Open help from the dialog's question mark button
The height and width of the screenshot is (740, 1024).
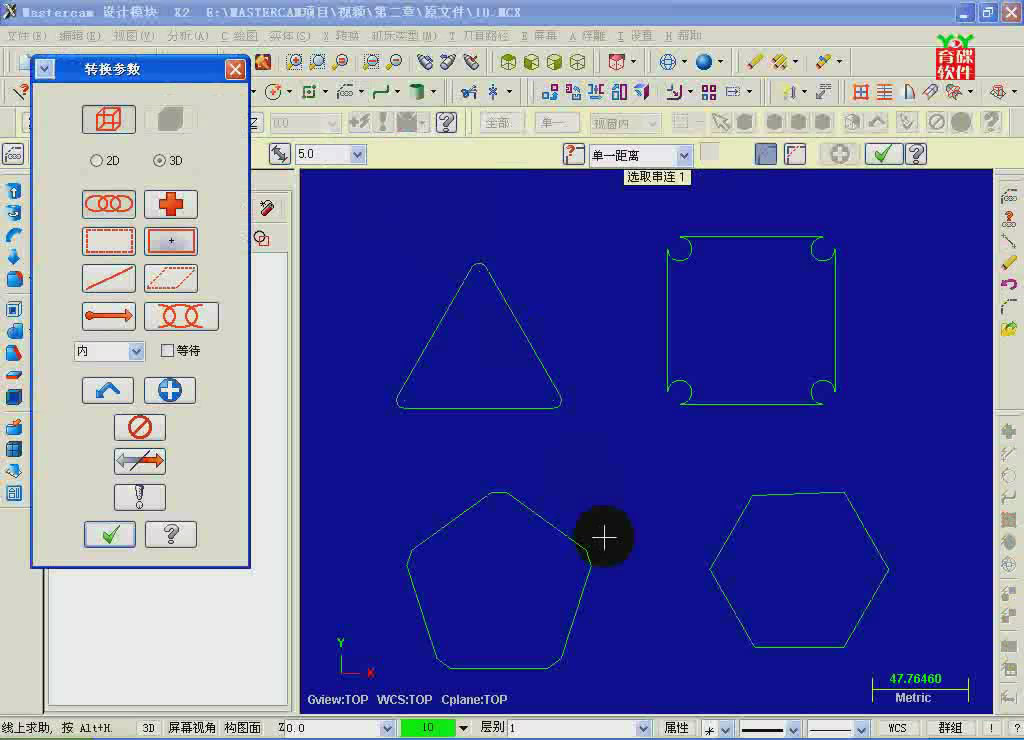pos(170,534)
